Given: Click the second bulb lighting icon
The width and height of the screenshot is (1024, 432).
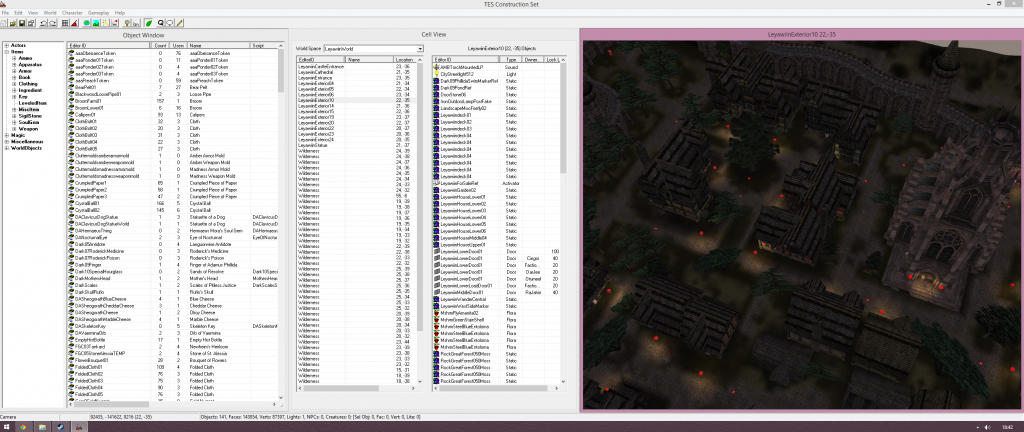Looking at the screenshot, I should (x=136, y=23).
